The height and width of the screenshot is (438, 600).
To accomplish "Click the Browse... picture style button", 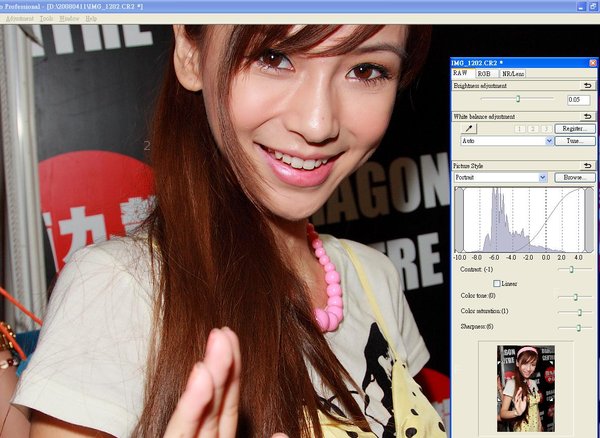I will pyautogui.click(x=575, y=177).
